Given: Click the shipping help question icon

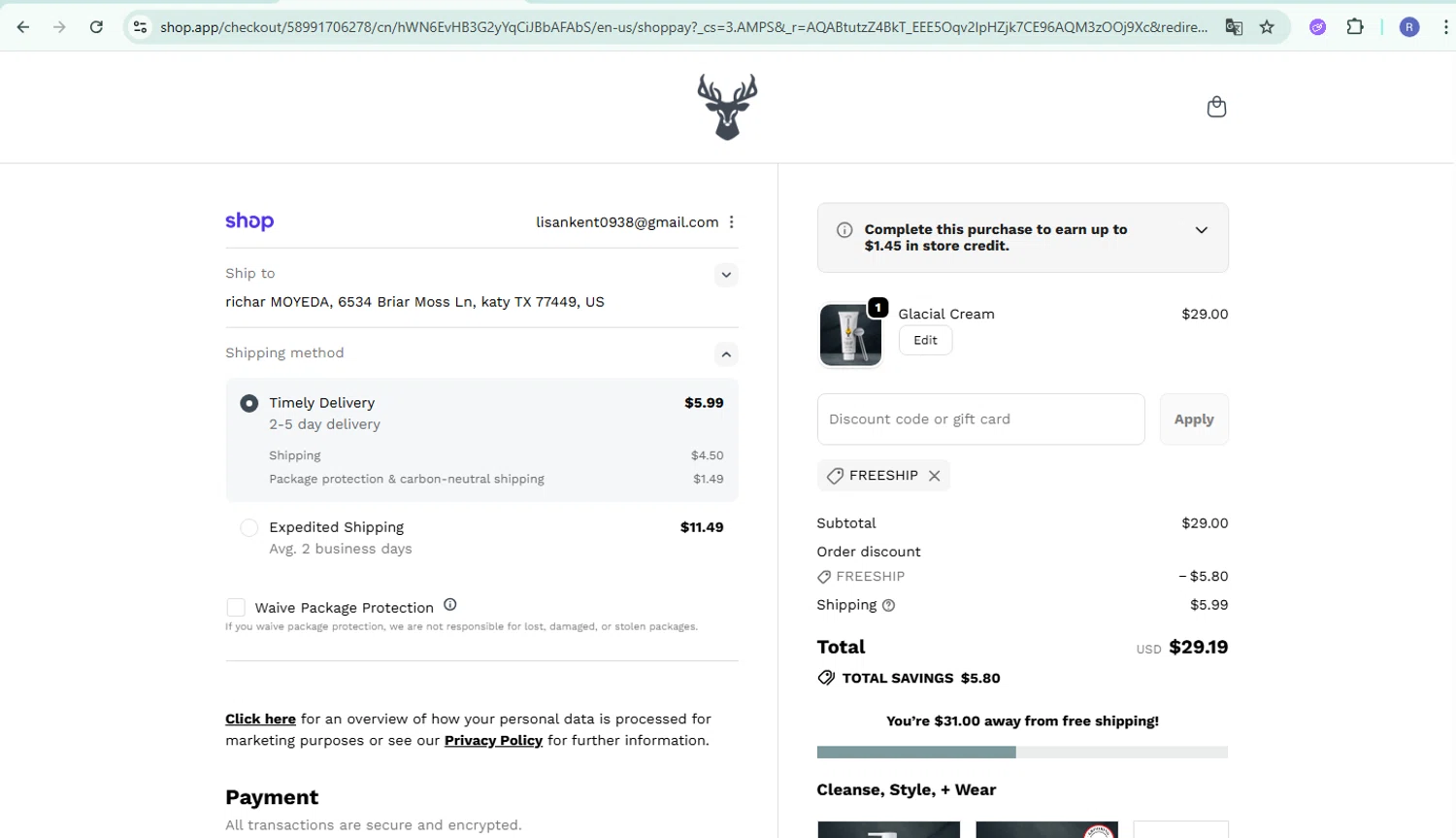Looking at the screenshot, I should pyautogui.click(x=888, y=605).
